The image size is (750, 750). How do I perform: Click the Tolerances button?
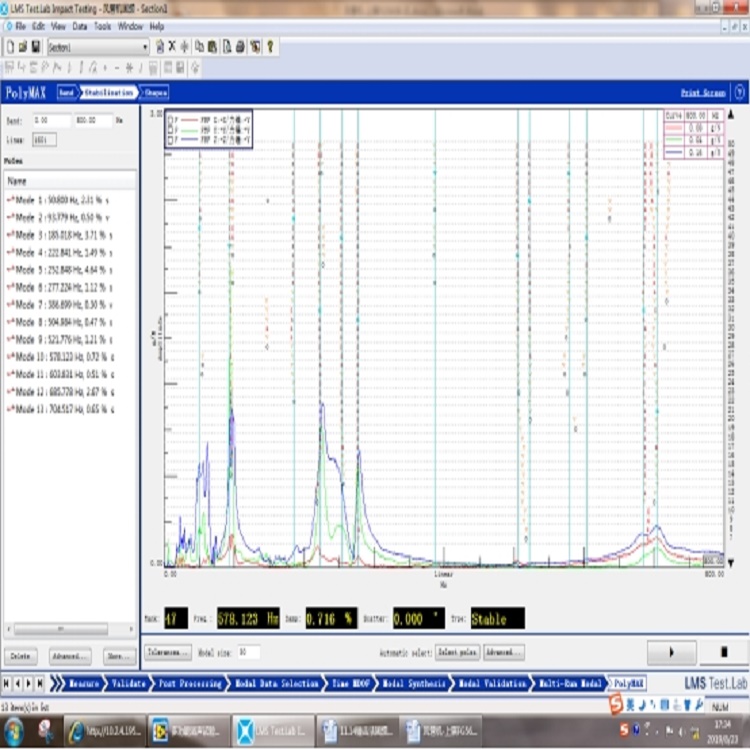[168, 652]
